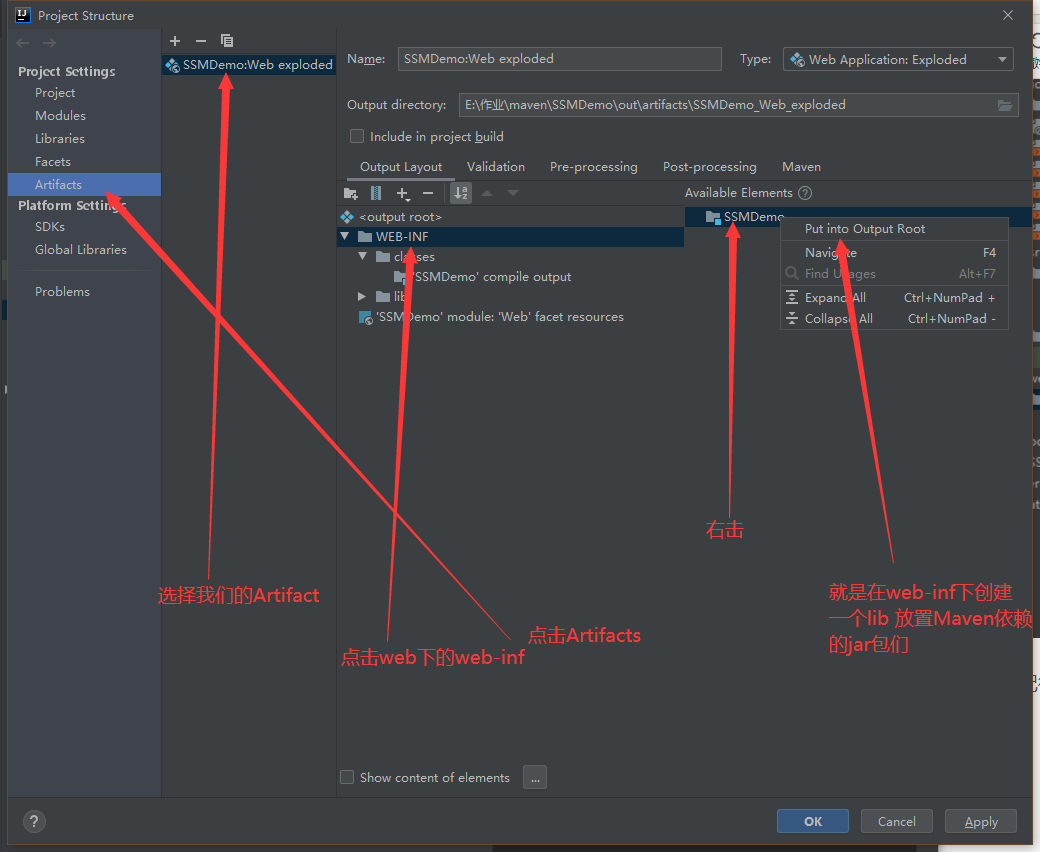Enable Show content of elements checkbox
Image resolution: width=1040 pixels, height=852 pixels.
[347, 777]
